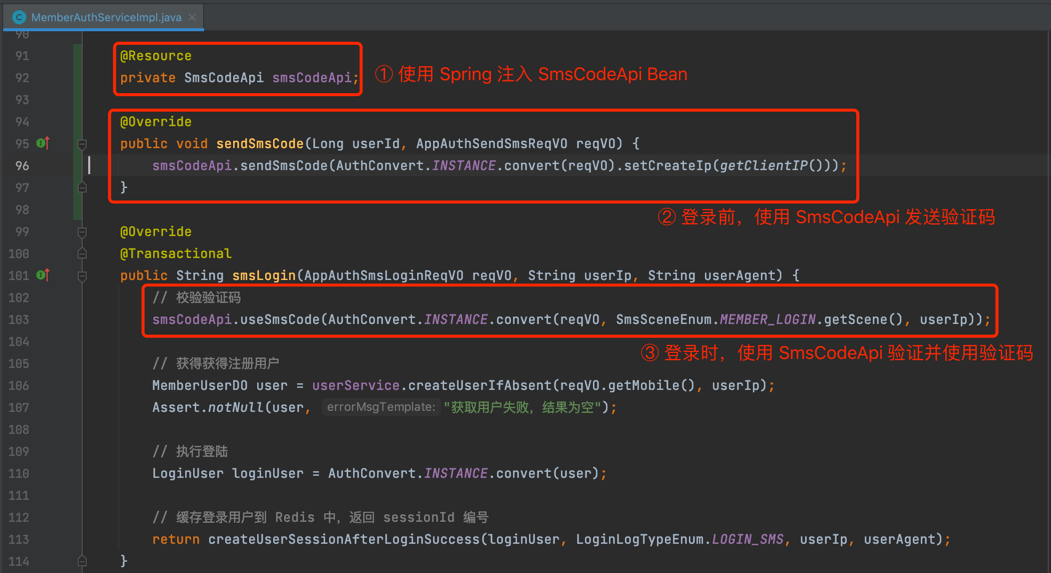The height and width of the screenshot is (573, 1051).
Task: Click line number 103 to set breakpoint
Action: (19, 319)
